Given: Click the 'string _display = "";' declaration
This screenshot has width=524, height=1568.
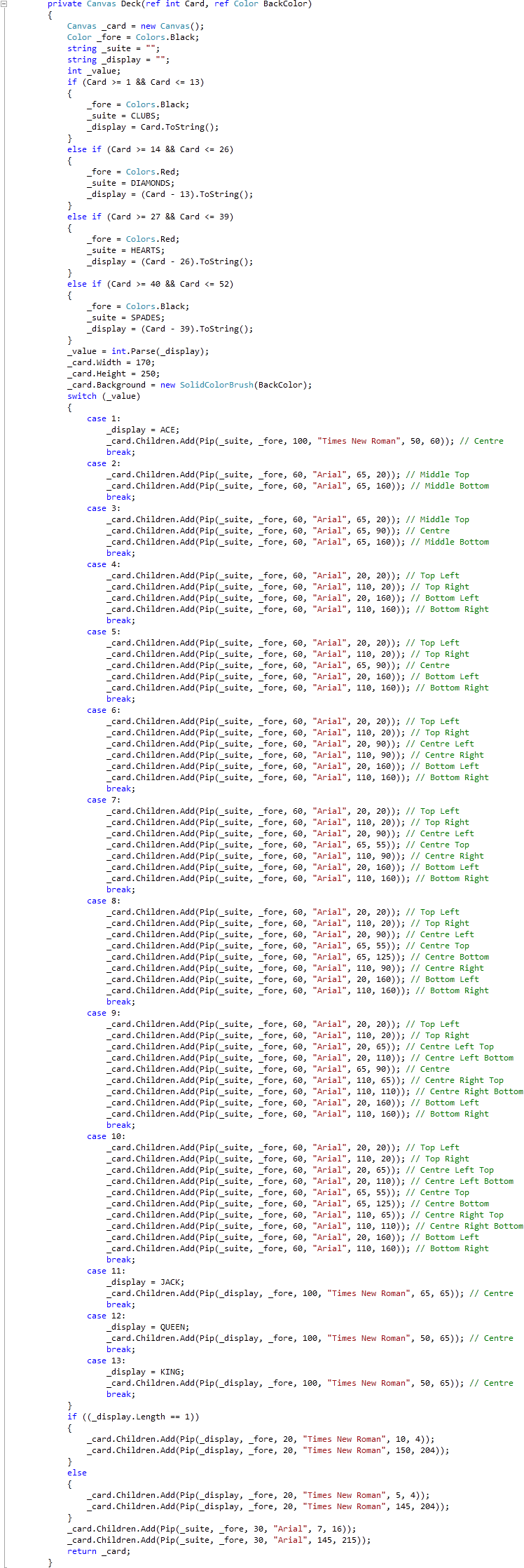Looking at the screenshot, I should coord(118,60).
